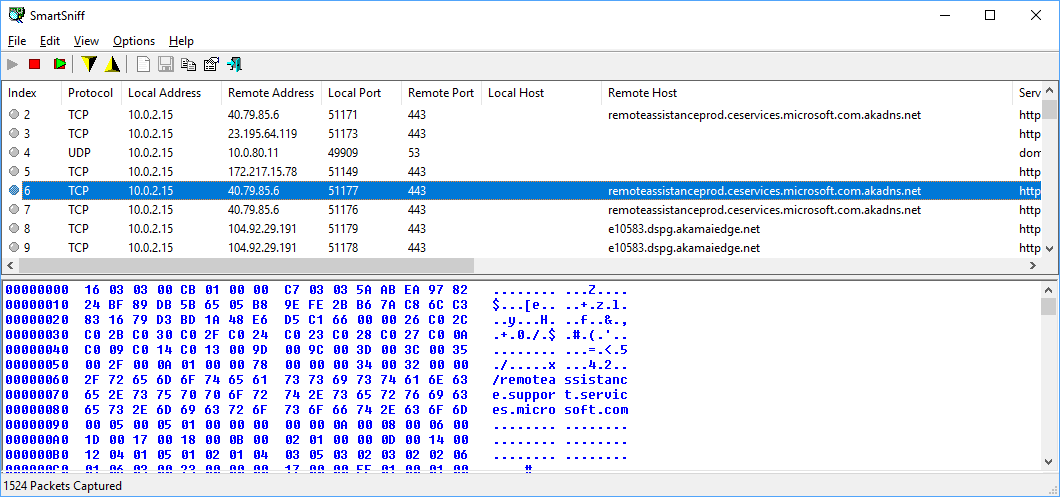Click the grayed-out Start Capture play icon
The image size is (1060, 497).
pos(13,65)
